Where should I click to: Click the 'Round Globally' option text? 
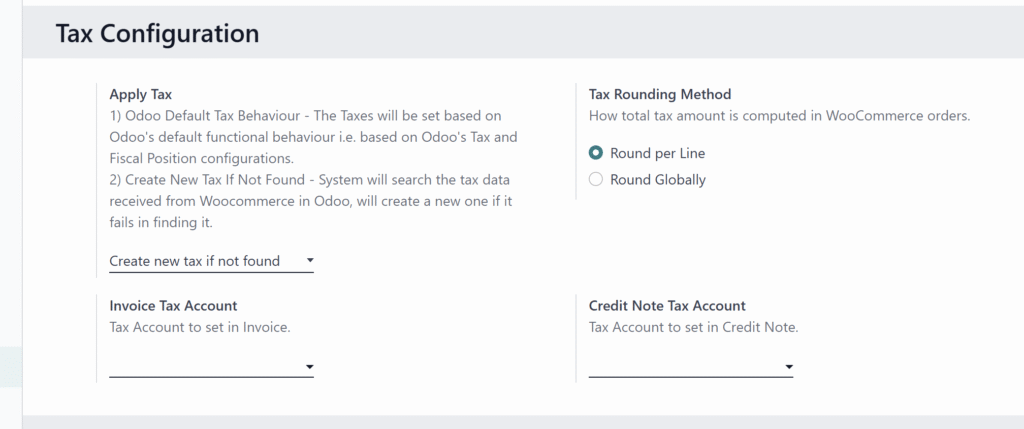(x=657, y=180)
